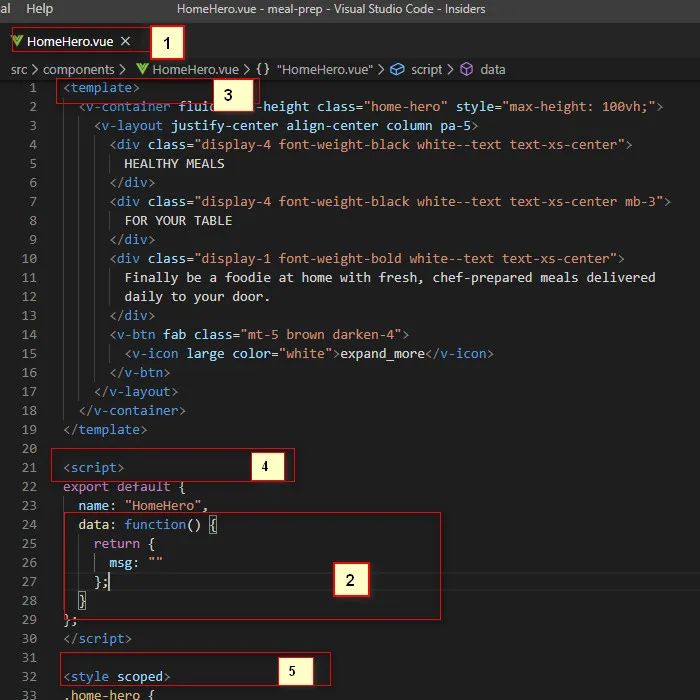Select the HomeHero.vue editor tab

(x=70, y=42)
